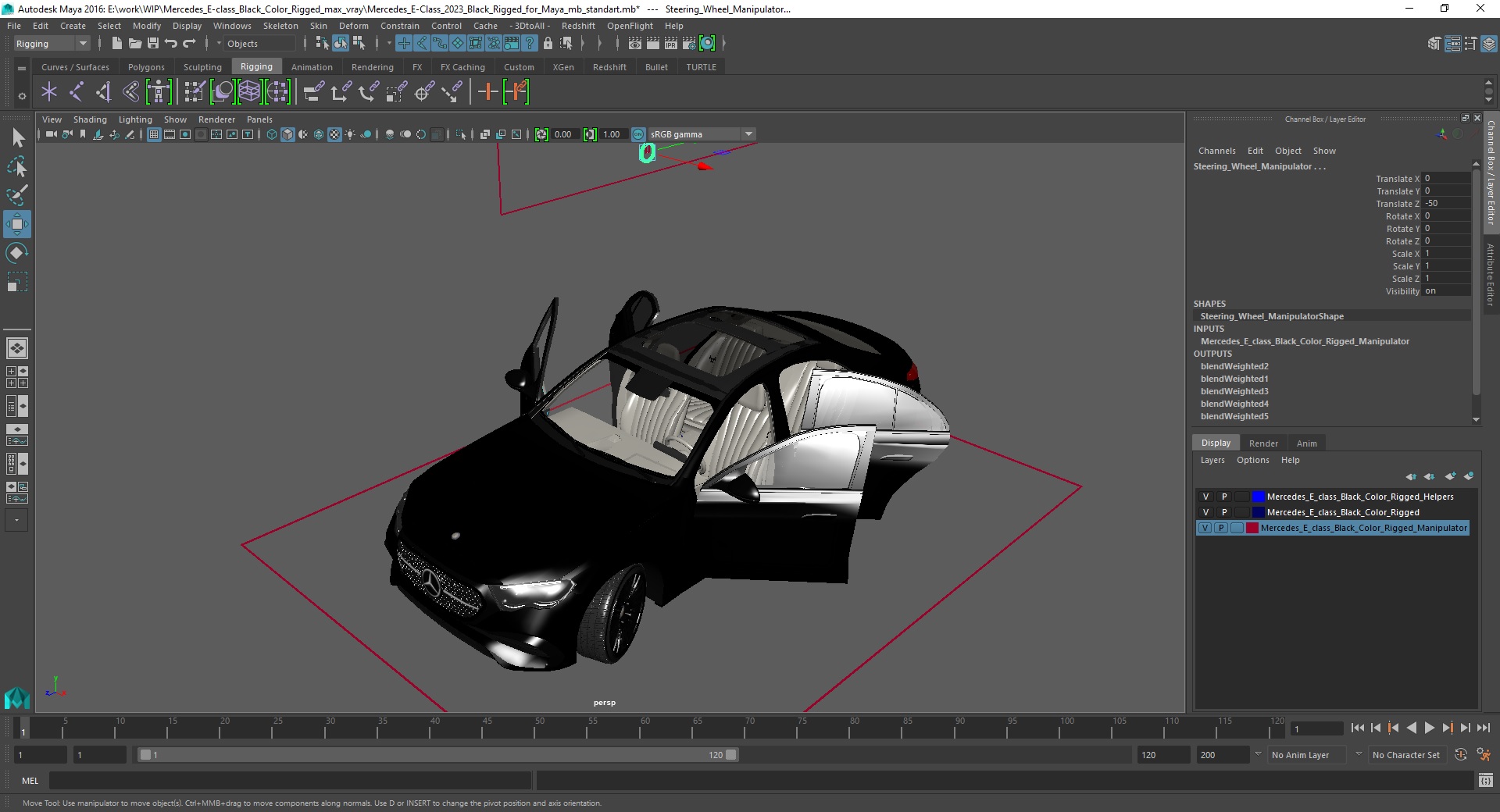1500x812 pixels.
Task: Toggle playback P of Rigged_Helpers layer
Action: (1224, 497)
